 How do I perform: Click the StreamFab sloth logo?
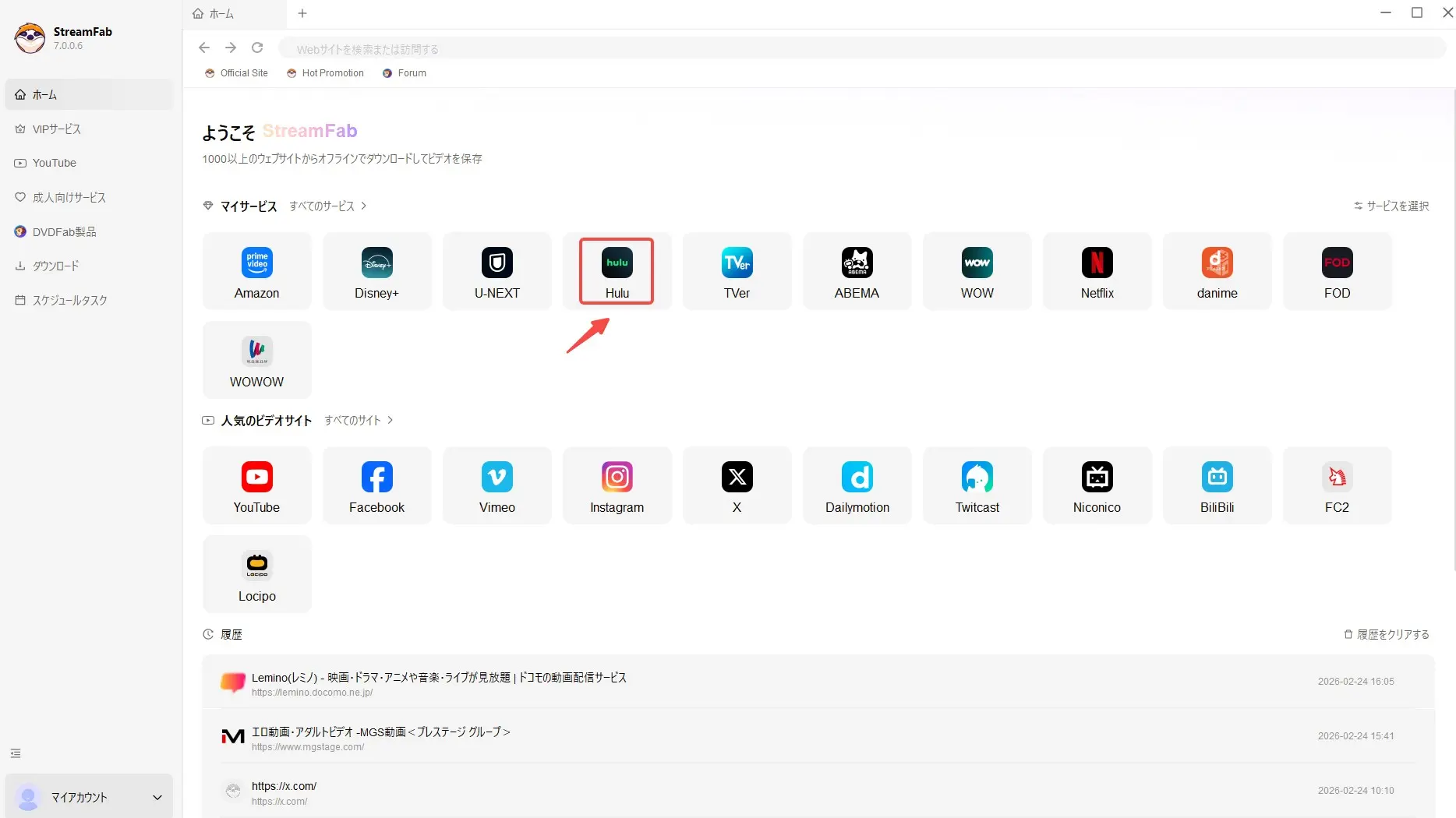(x=30, y=37)
